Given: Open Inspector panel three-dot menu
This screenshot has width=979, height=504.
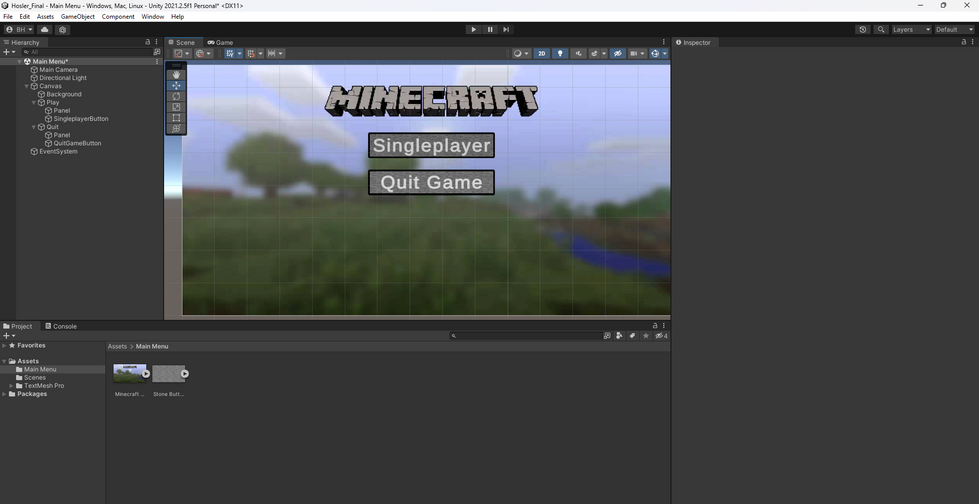Looking at the screenshot, I should tap(972, 42).
